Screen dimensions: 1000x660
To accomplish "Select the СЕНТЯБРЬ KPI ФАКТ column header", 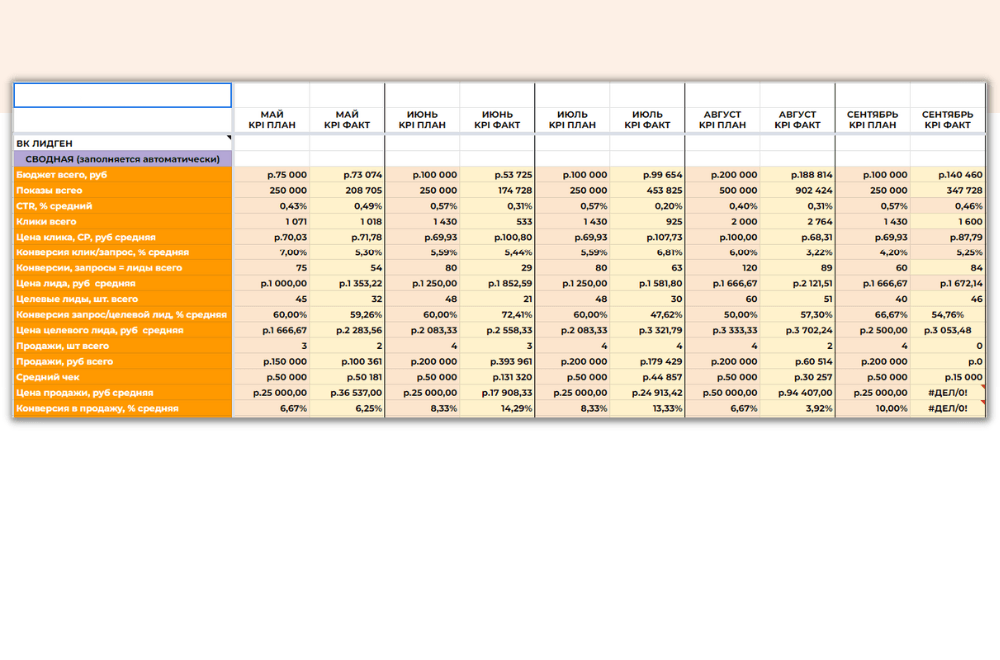I will [948, 120].
